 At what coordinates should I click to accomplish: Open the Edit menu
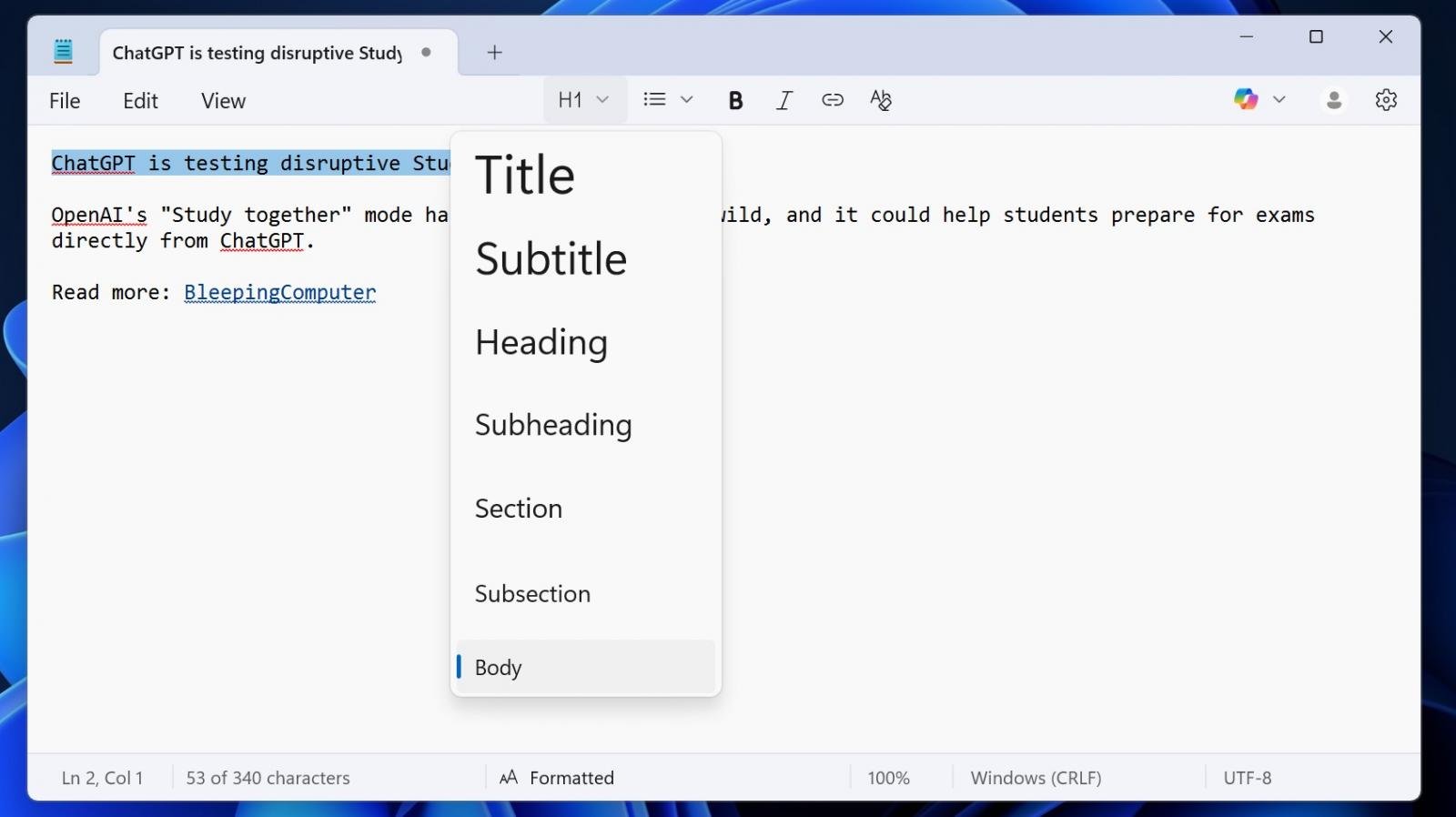point(140,101)
